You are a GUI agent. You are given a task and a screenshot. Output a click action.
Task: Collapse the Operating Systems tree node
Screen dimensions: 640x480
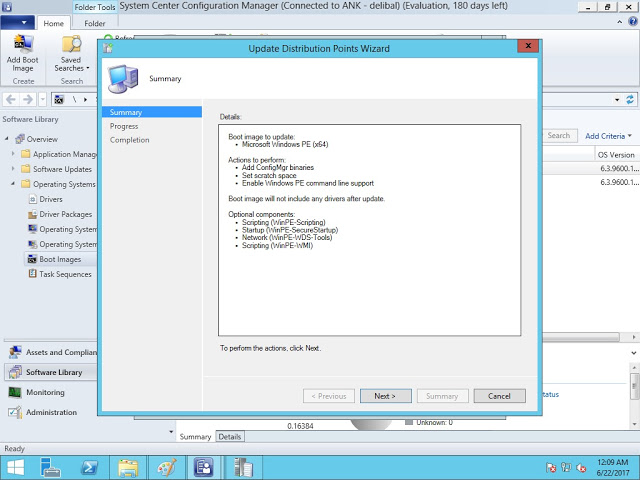click(13, 184)
